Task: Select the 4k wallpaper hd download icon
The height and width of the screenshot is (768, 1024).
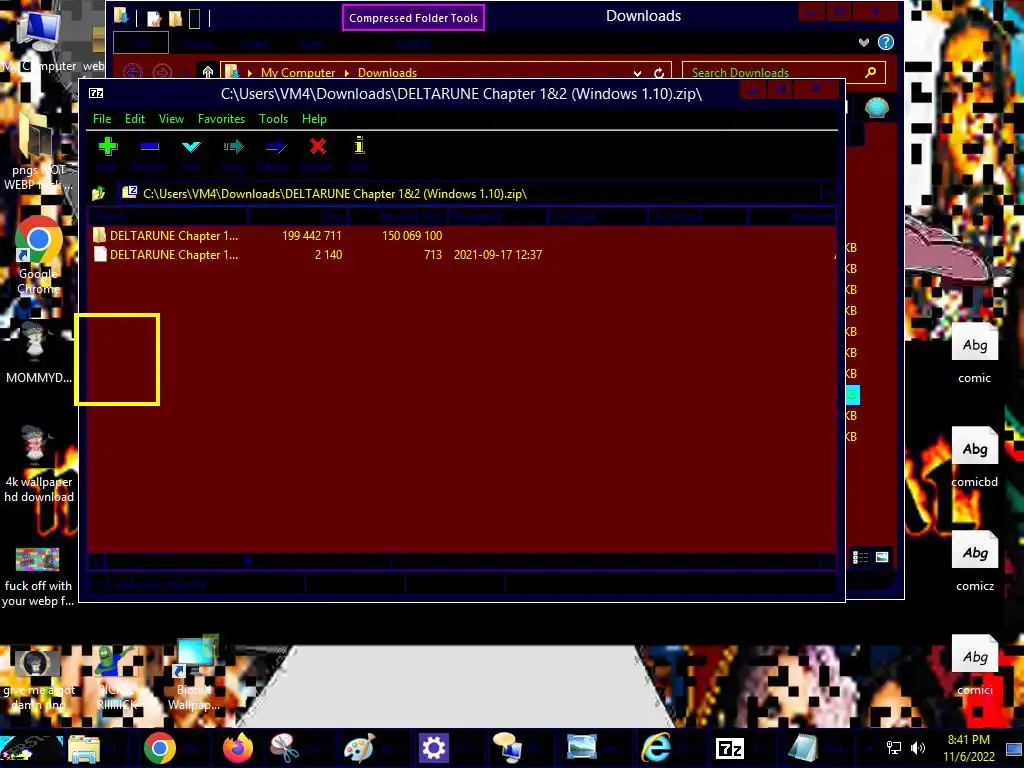Action: coord(38,464)
